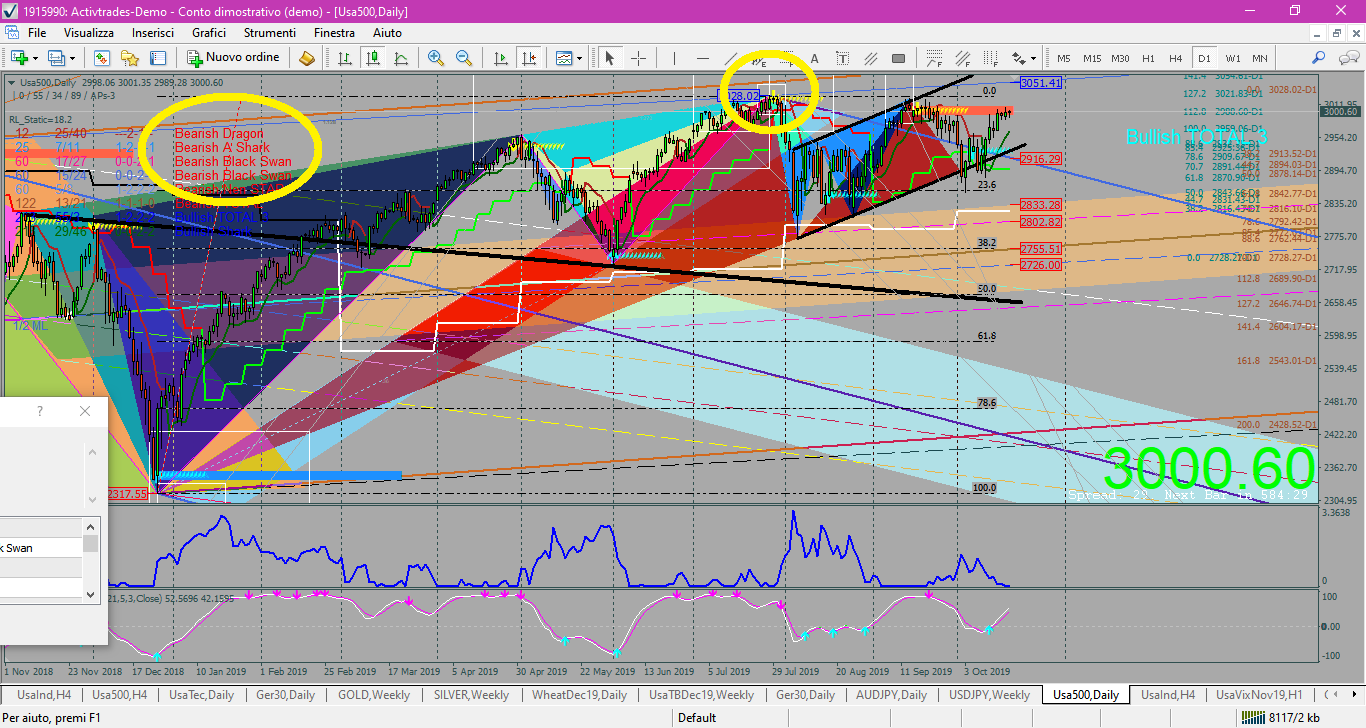
Task: Open the search magnifier icon
Action: click(1318, 58)
